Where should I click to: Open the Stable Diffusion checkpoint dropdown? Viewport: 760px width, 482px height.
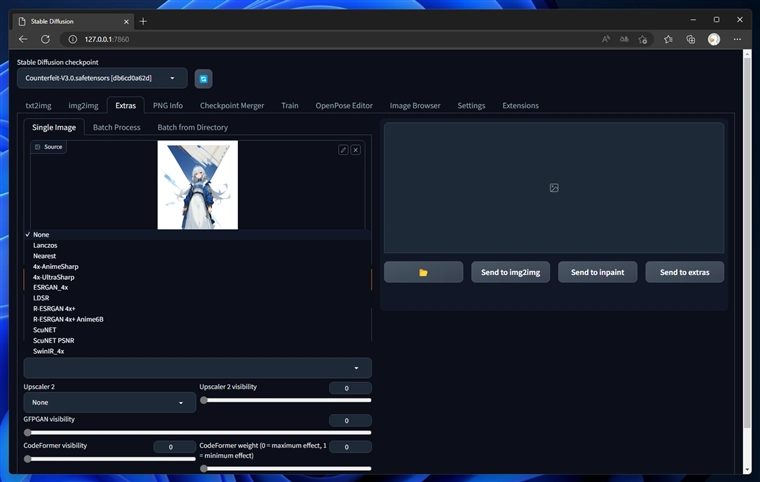(x=102, y=78)
